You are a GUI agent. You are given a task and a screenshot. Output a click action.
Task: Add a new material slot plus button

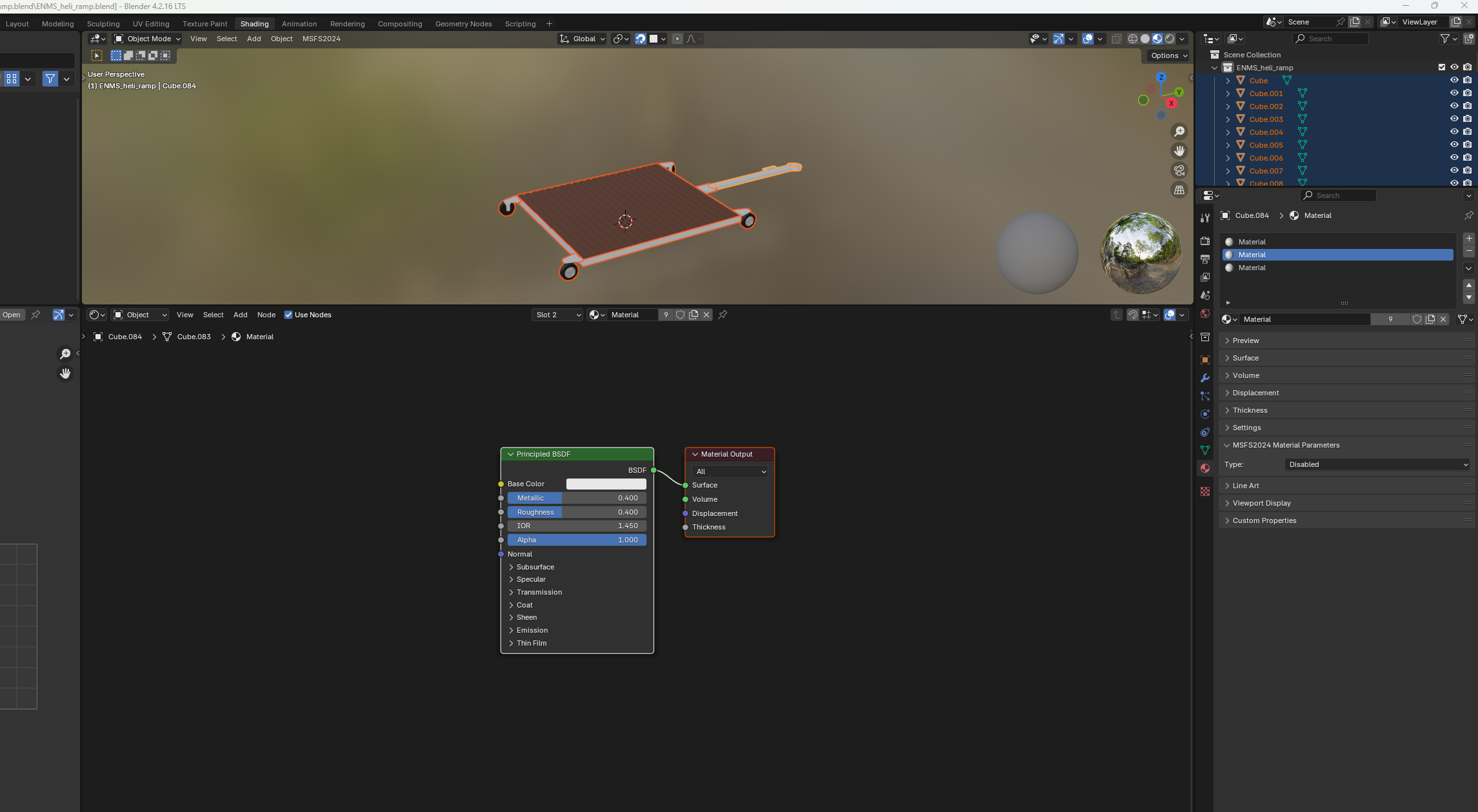1469,238
